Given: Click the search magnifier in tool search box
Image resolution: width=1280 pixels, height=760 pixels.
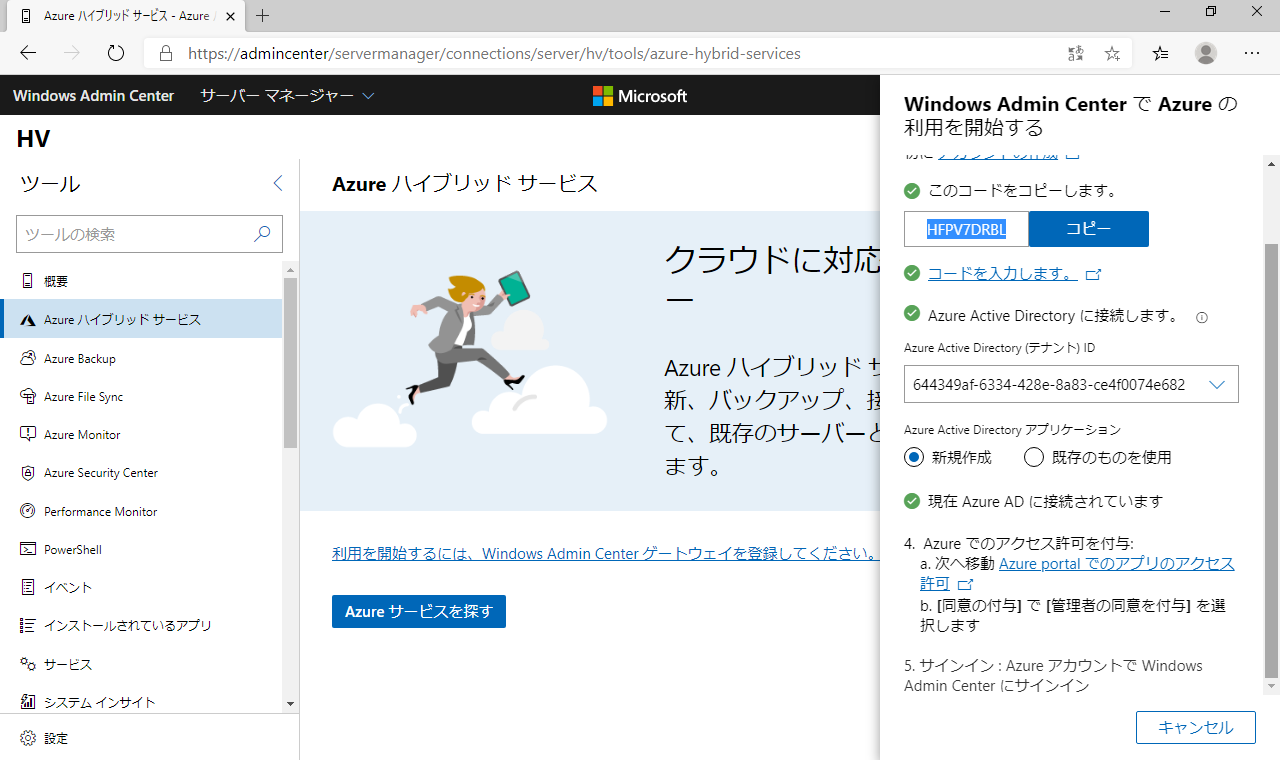Looking at the screenshot, I should point(262,234).
